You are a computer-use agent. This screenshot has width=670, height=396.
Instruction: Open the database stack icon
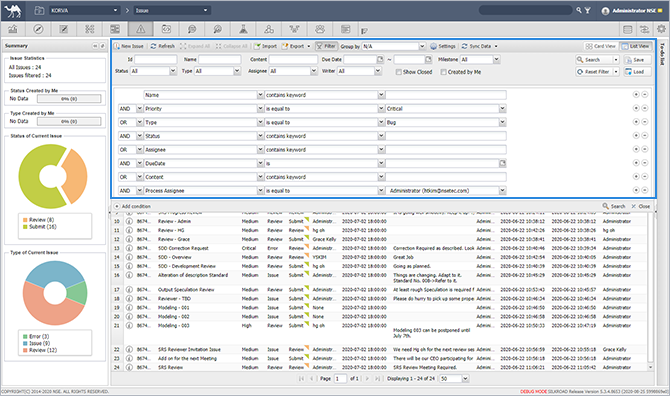(627, 29)
